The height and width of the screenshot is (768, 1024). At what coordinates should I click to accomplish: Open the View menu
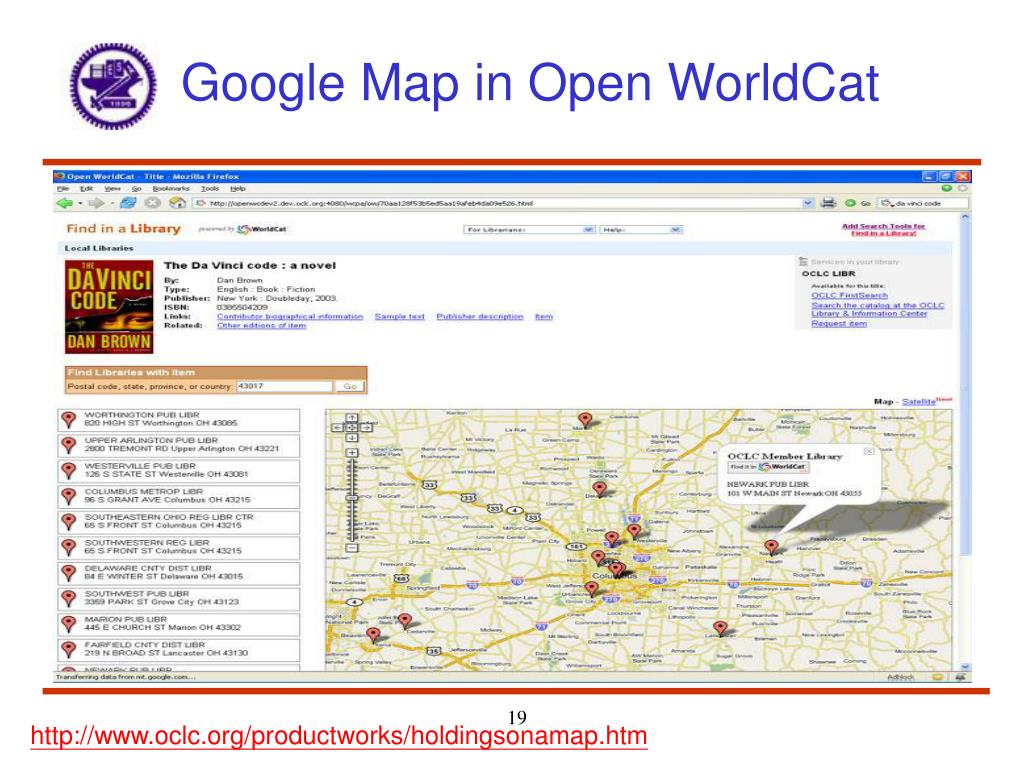(112, 189)
